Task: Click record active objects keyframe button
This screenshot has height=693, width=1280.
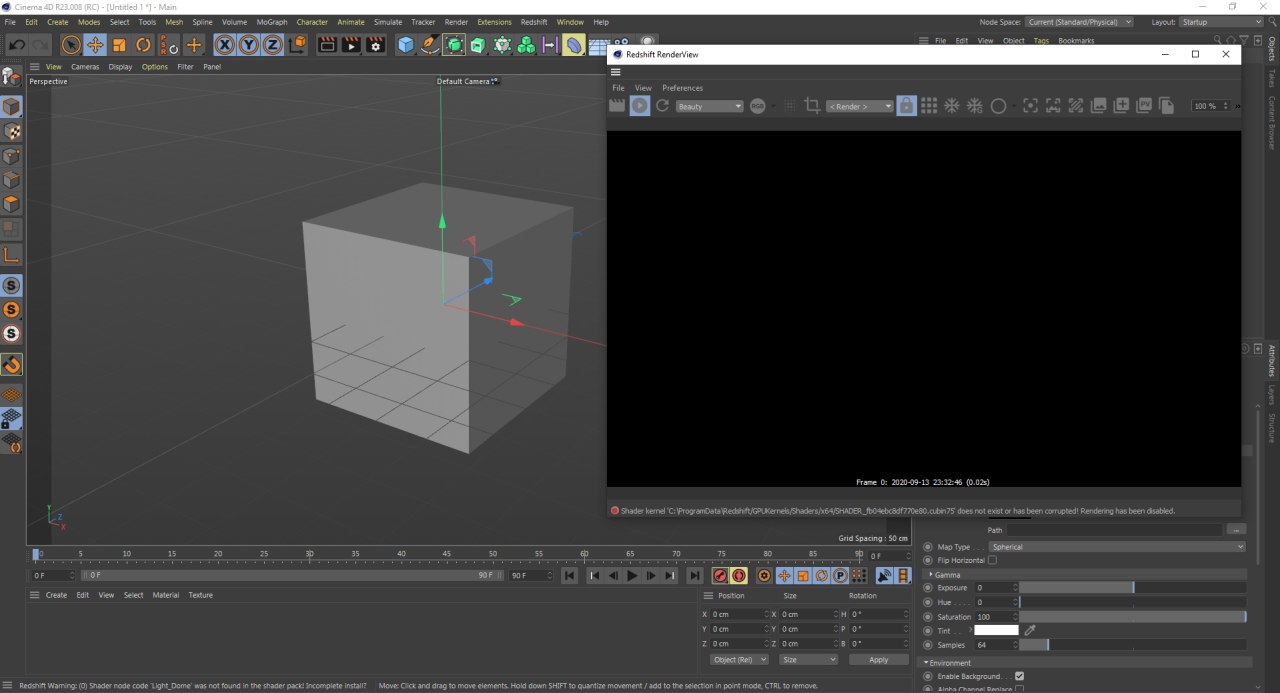Action: tap(720, 575)
